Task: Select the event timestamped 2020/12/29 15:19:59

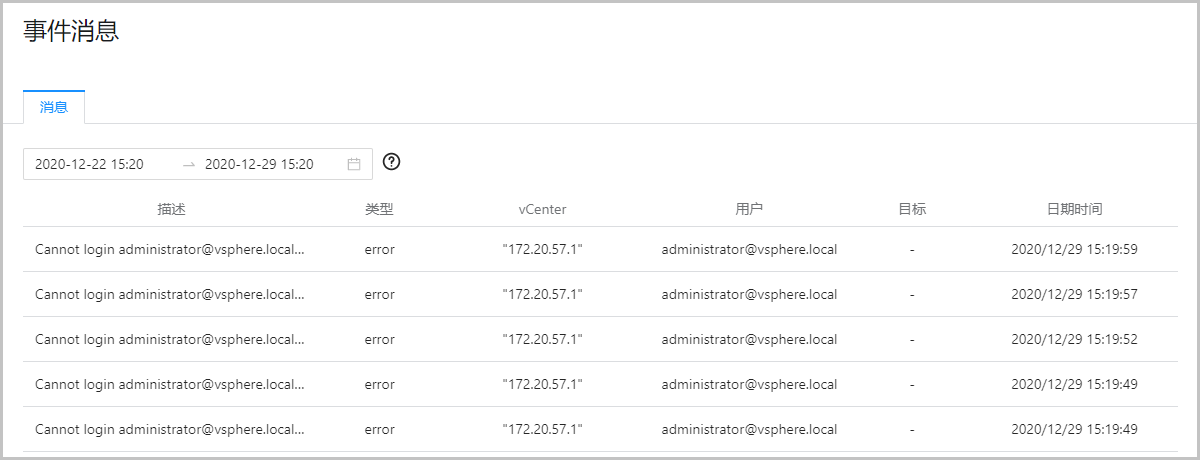Action: click(1074, 249)
